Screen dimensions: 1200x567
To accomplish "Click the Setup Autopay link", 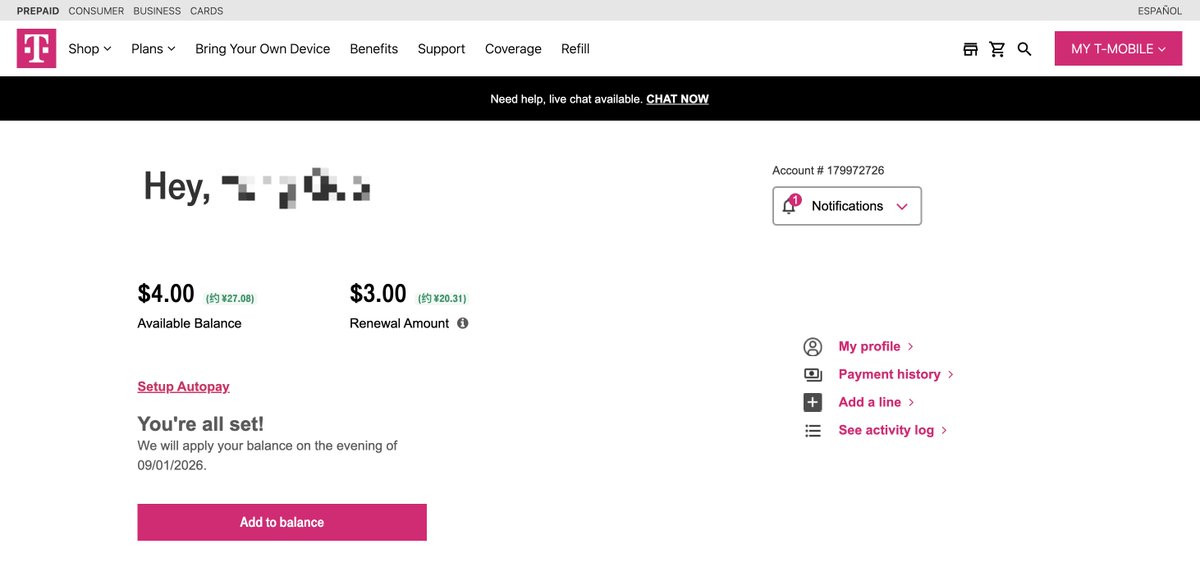I will [x=183, y=386].
